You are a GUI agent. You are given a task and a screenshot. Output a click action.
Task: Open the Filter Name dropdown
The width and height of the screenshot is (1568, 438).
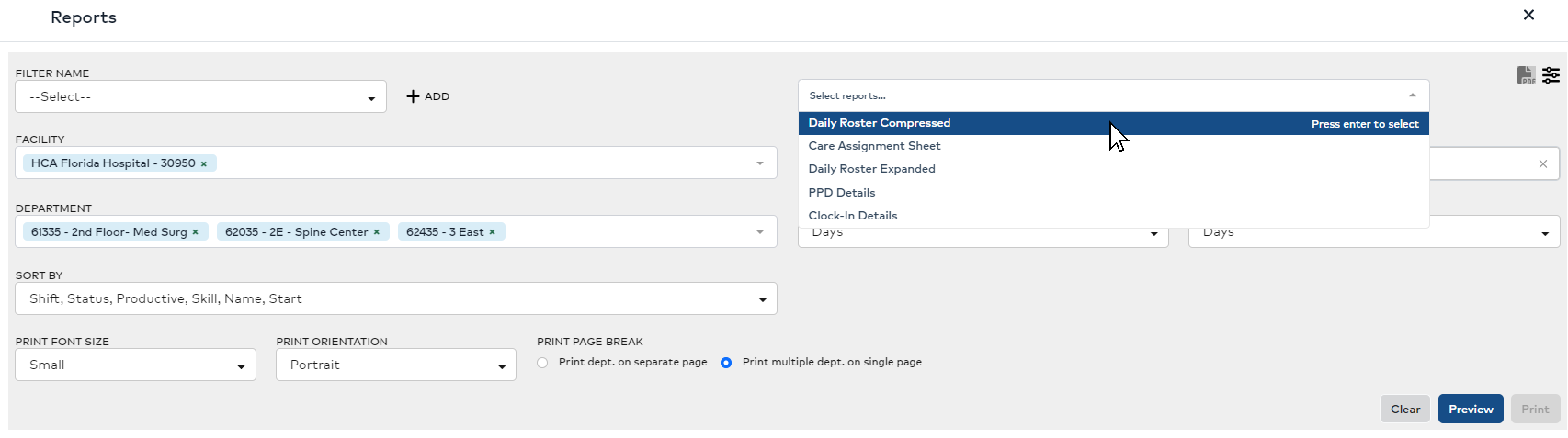pyautogui.click(x=200, y=96)
